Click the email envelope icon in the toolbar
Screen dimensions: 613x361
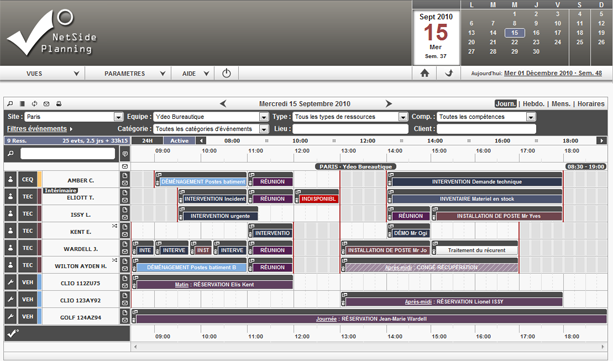pos(47,104)
